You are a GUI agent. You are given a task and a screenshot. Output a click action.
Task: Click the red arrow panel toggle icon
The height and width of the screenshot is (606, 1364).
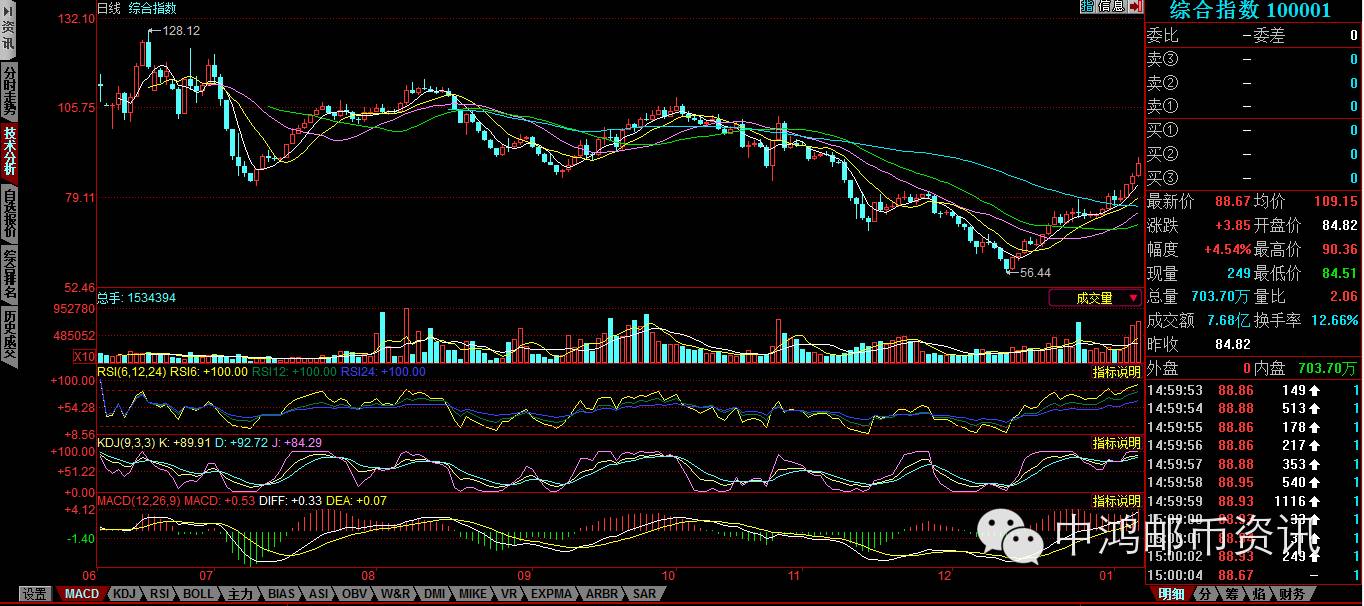pos(1135,6)
